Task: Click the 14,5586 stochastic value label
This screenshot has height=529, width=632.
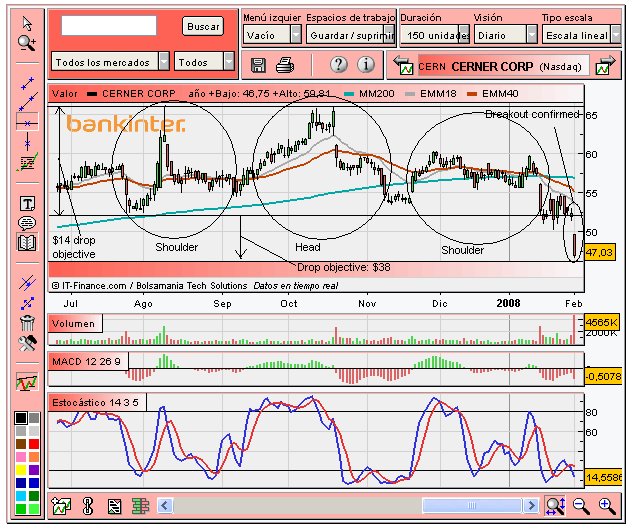Action: click(x=604, y=477)
